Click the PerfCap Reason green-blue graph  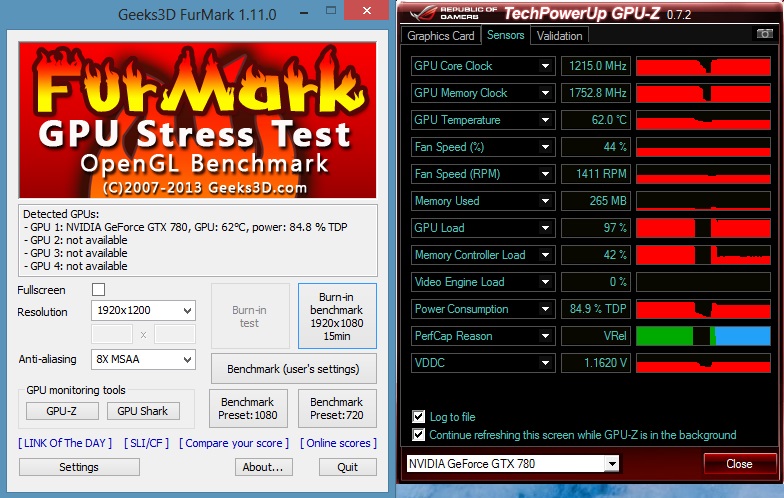(703, 336)
